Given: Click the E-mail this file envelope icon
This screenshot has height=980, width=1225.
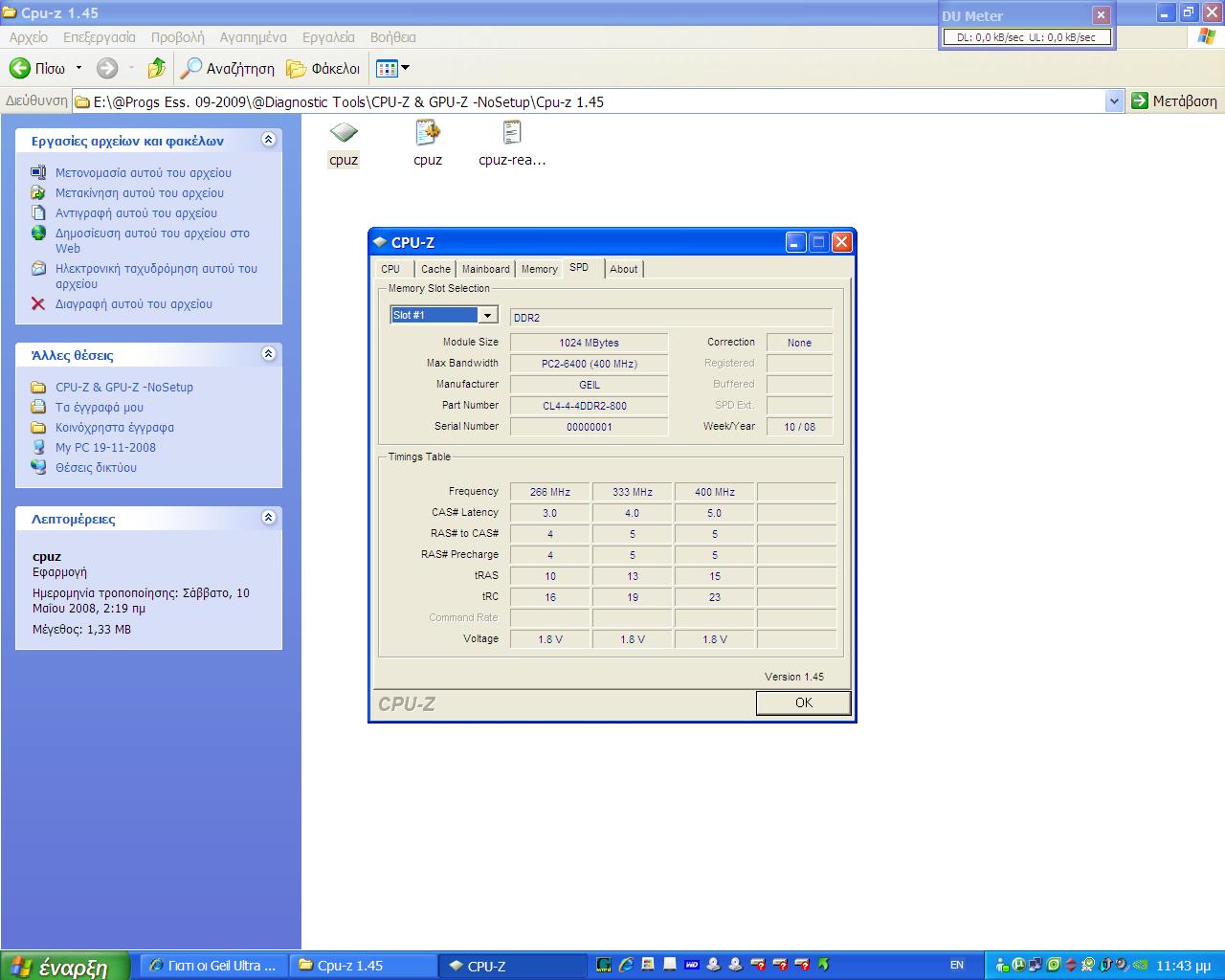Looking at the screenshot, I should pyautogui.click(x=38, y=268).
